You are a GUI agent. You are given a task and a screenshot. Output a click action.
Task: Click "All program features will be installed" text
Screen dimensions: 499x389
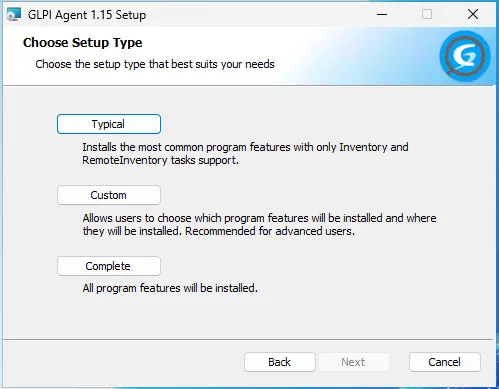pyautogui.click(x=170, y=288)
